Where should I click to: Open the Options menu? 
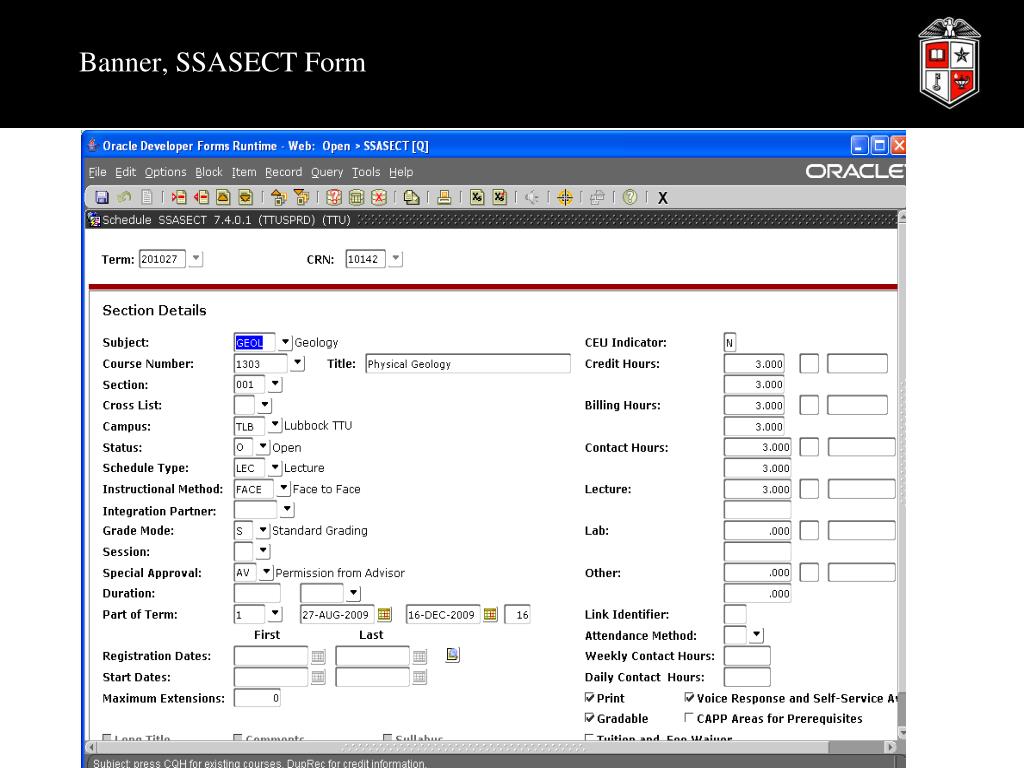[x=165, y=172]
